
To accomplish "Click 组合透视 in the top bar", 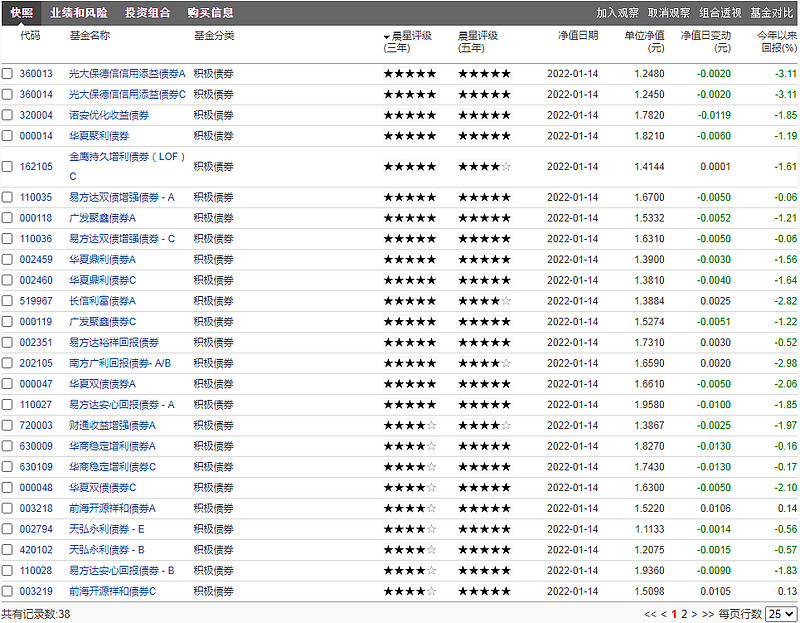I will point(720,13).
